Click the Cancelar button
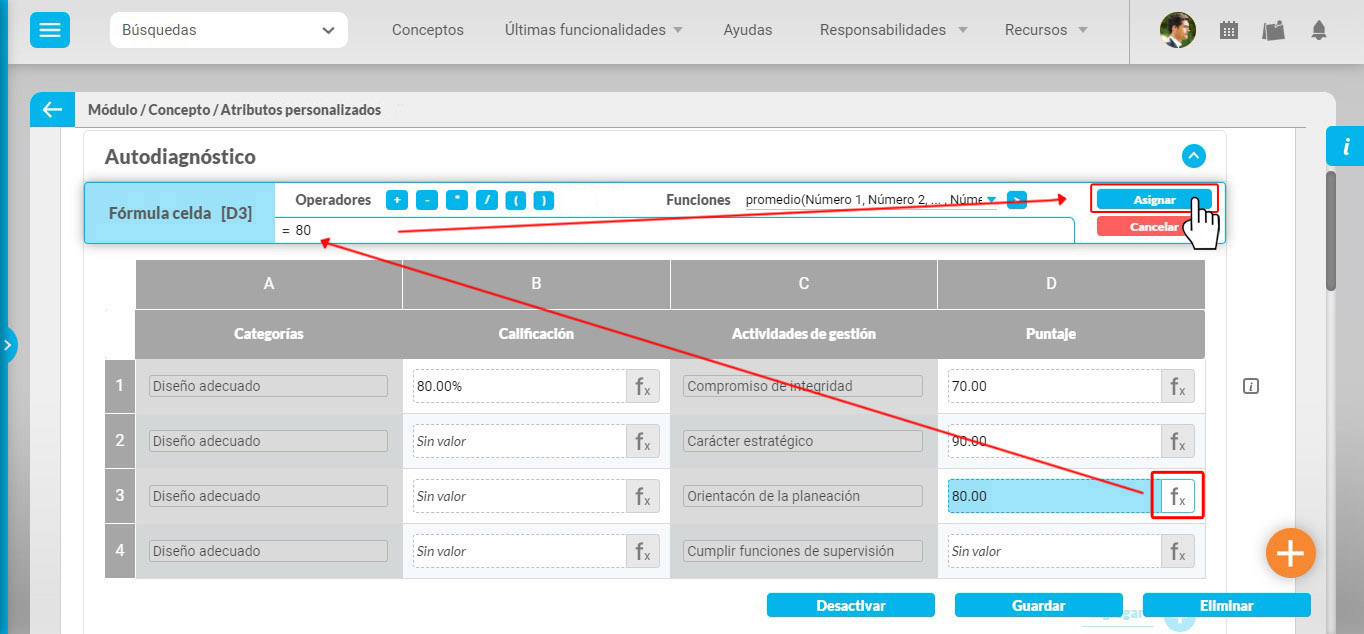 tap(1154, 227)
